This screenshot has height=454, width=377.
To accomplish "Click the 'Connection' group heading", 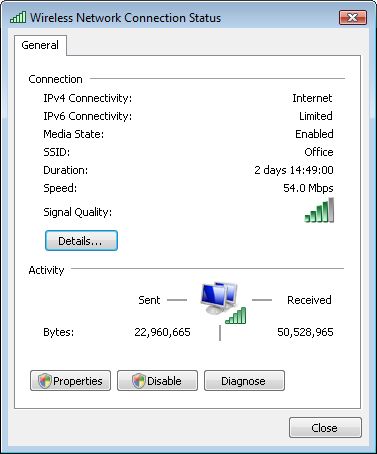I will coord(55,79).
